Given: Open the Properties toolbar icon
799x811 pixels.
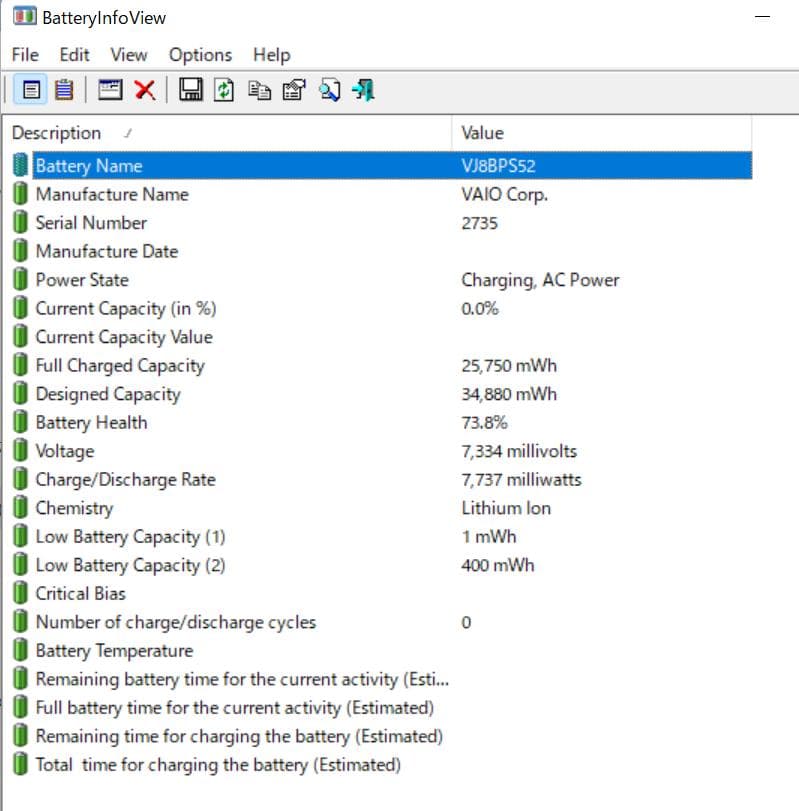Looking at the screenshot, I should (294, 90).
